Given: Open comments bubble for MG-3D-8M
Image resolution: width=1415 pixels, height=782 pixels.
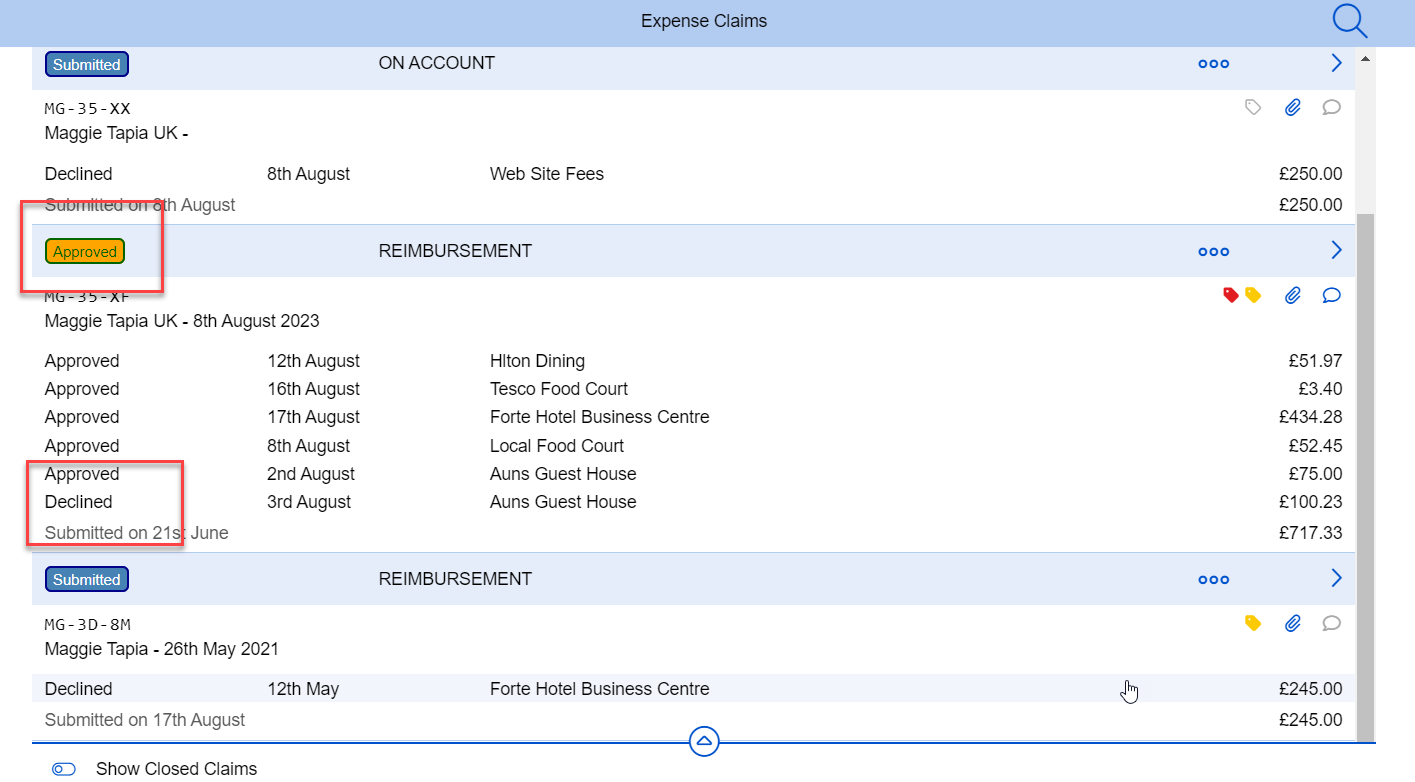Looking at the screenshot, I should 1331,623.
